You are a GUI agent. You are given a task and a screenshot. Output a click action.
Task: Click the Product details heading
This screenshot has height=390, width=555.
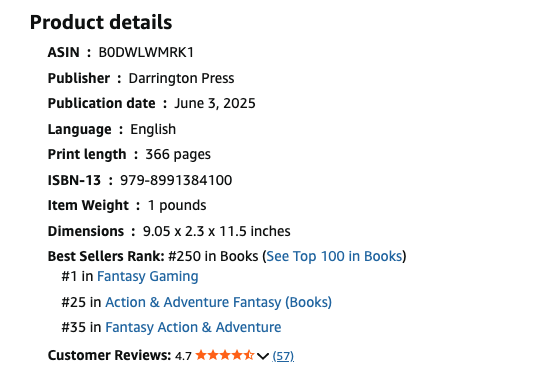pyautogui.click(x=101, y=22)
